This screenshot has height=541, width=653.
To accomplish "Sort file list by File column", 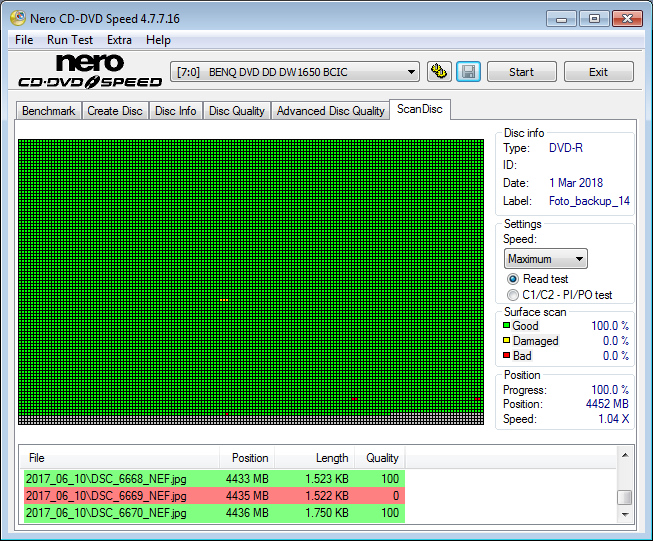I will pyautogui.click(x=120, y=458).
